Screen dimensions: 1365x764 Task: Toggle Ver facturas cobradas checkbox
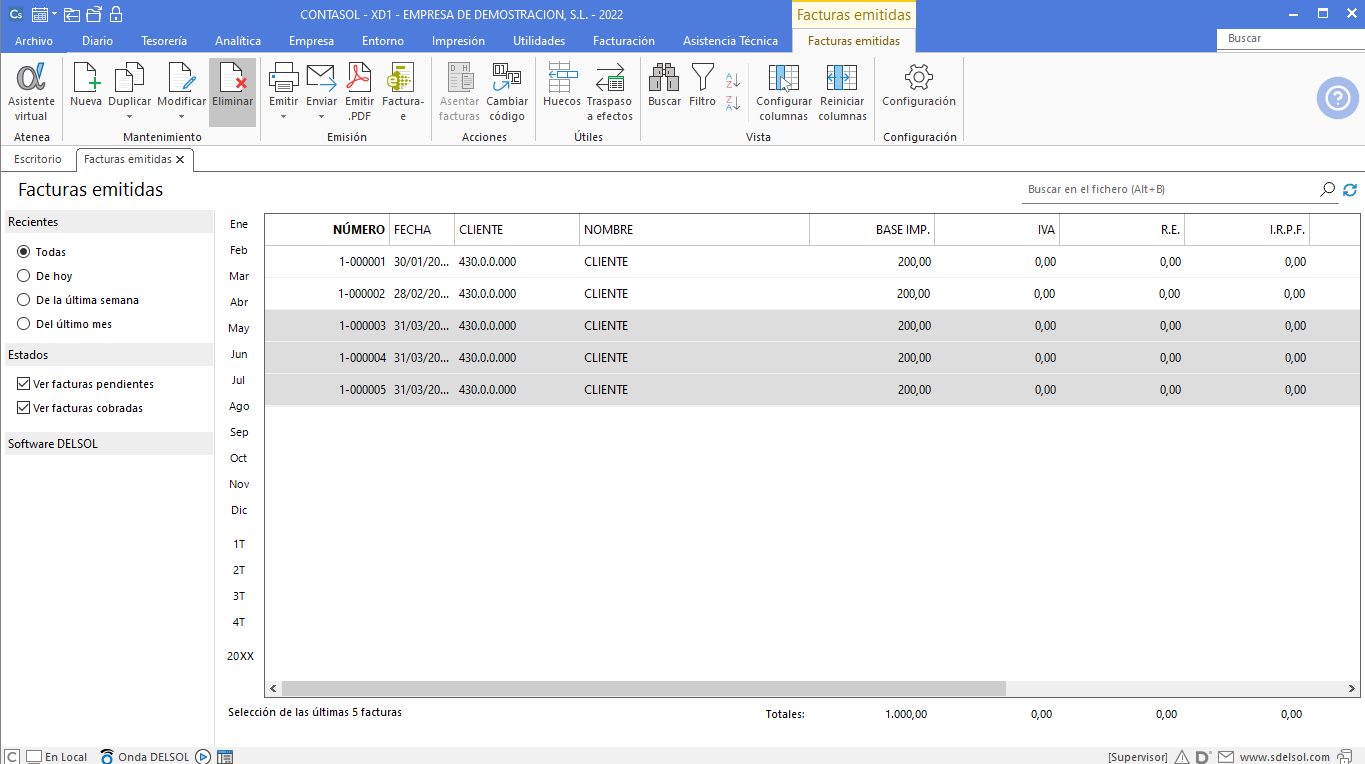(x=24, y=408)
